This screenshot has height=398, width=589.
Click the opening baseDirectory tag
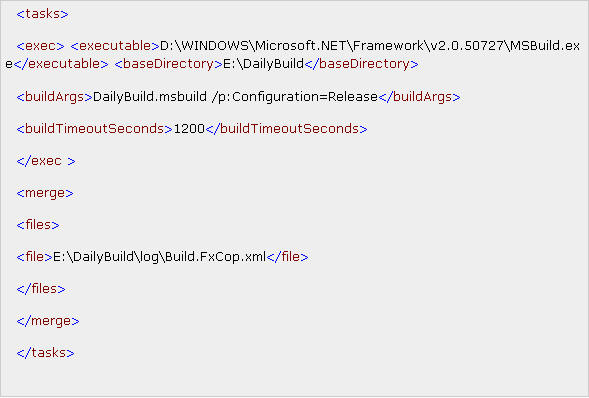coord(169,64)
